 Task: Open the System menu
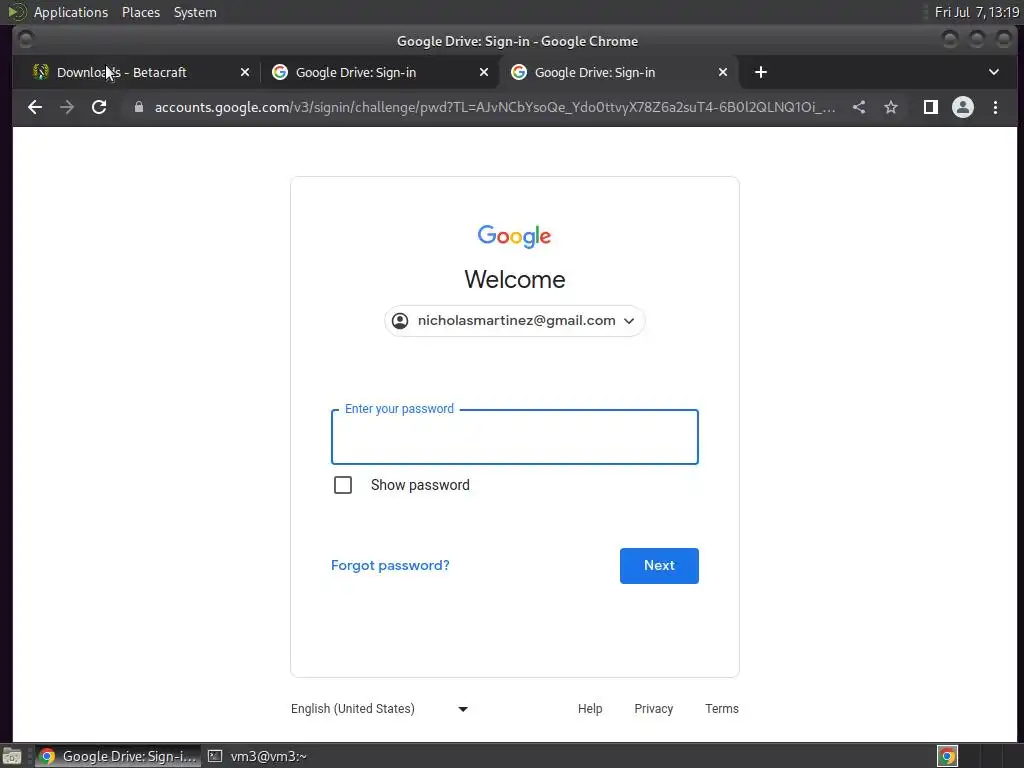pos(195,12)
